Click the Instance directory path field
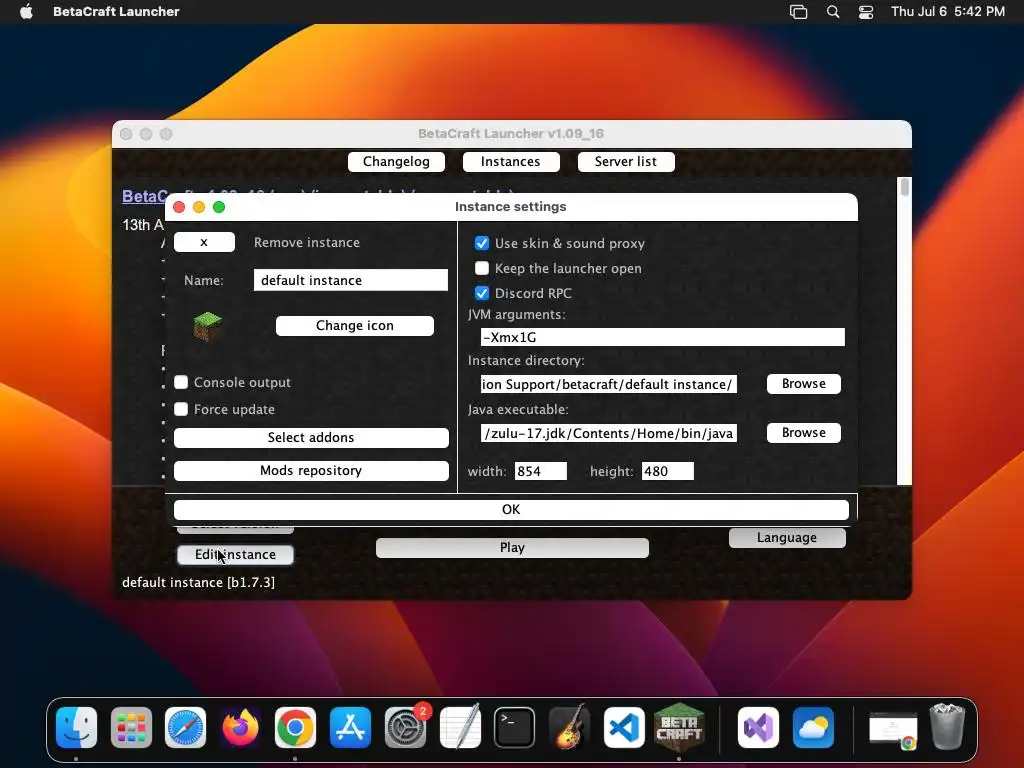 point(609,384)
